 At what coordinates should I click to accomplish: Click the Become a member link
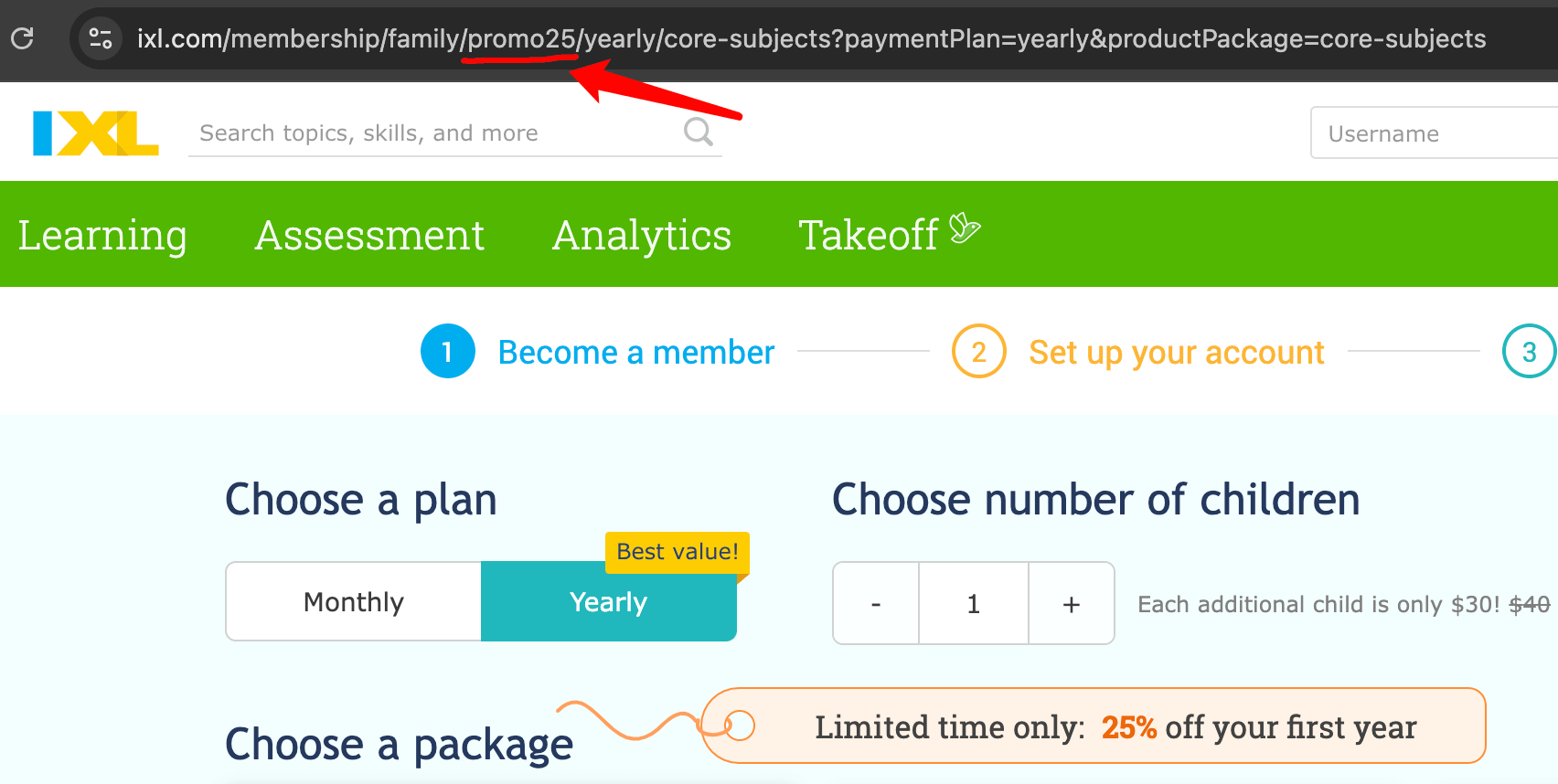(635, 351)
